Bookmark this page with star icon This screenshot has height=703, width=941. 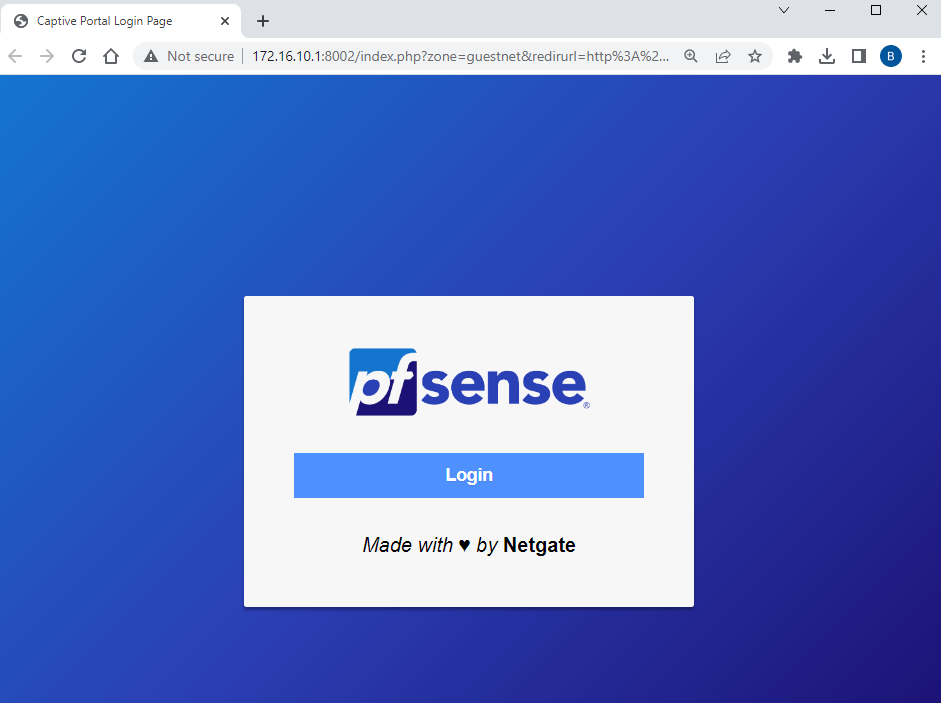click(x=755, y=56)
